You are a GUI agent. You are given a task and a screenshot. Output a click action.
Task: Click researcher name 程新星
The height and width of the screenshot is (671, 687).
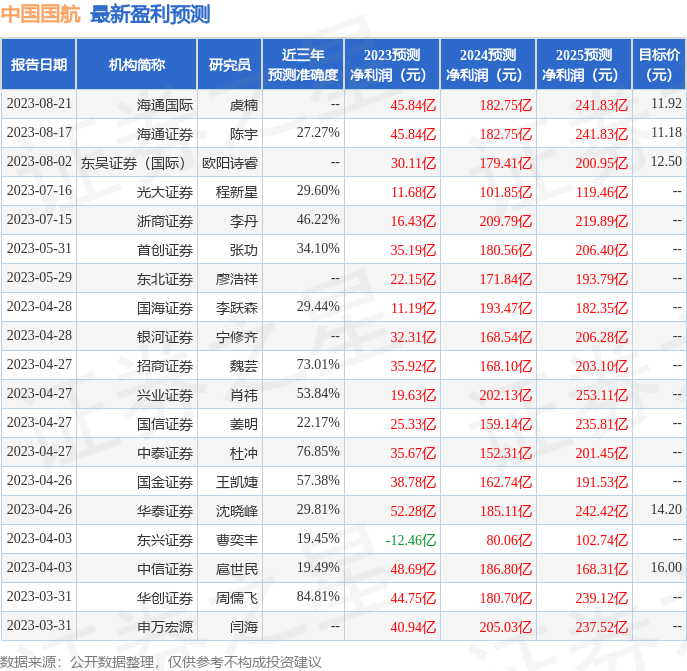[x=237, y=192]
